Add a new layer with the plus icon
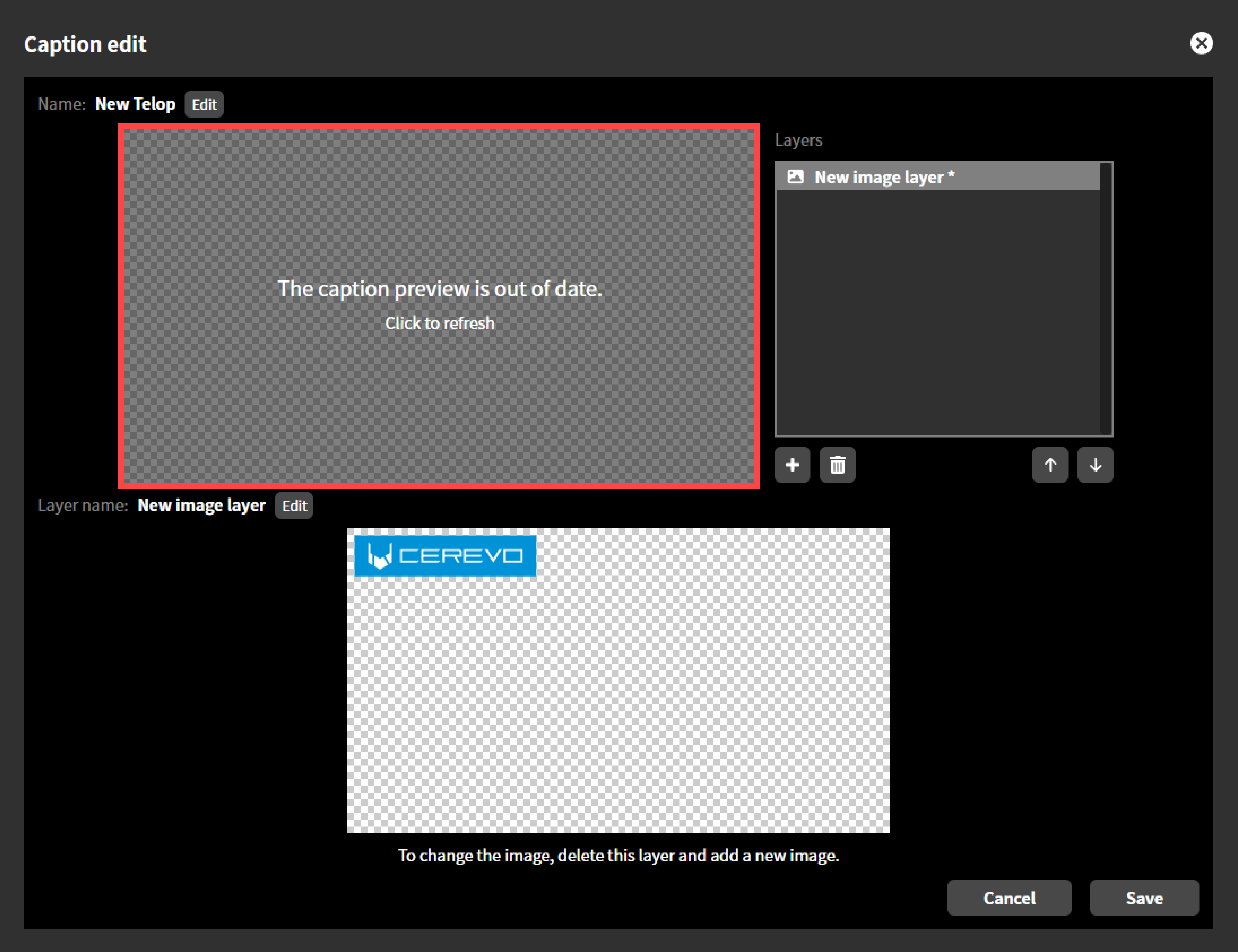The image size is (1238, 952). point(793,465)
